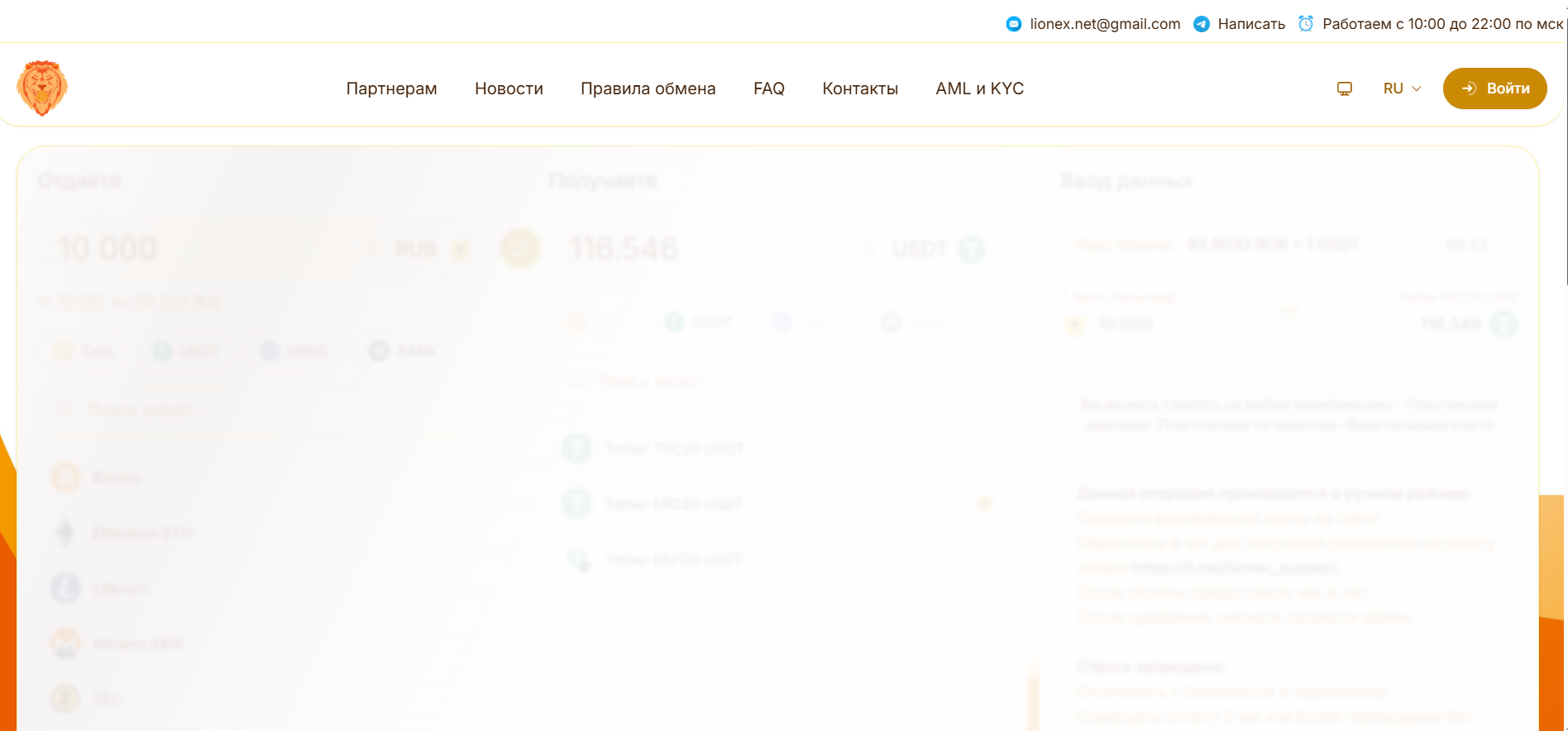The width and height of the screenshot is (1568, 731).
Task: Open Правила обмена in the navigation
Action: (648, 88)
